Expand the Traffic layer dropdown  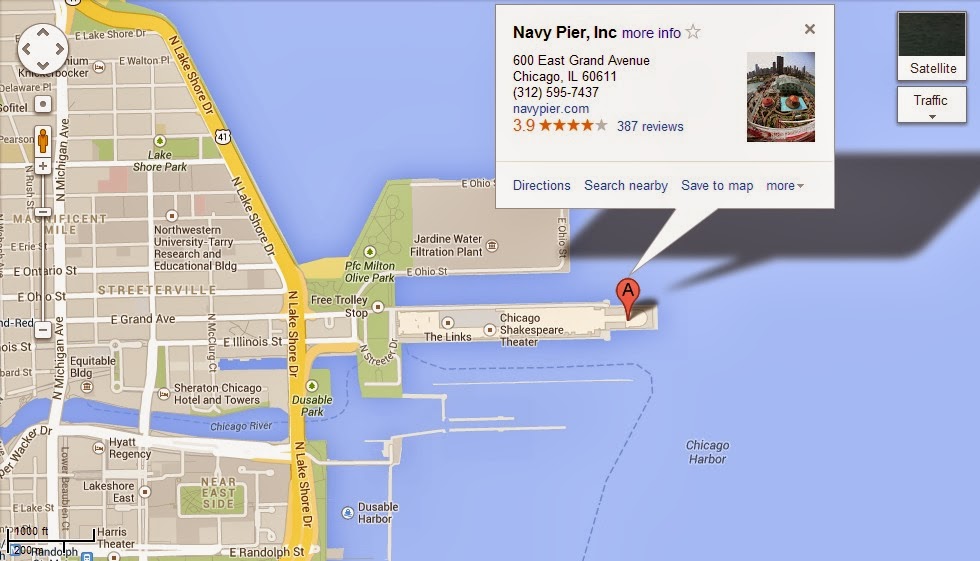[x=932, y=105]
